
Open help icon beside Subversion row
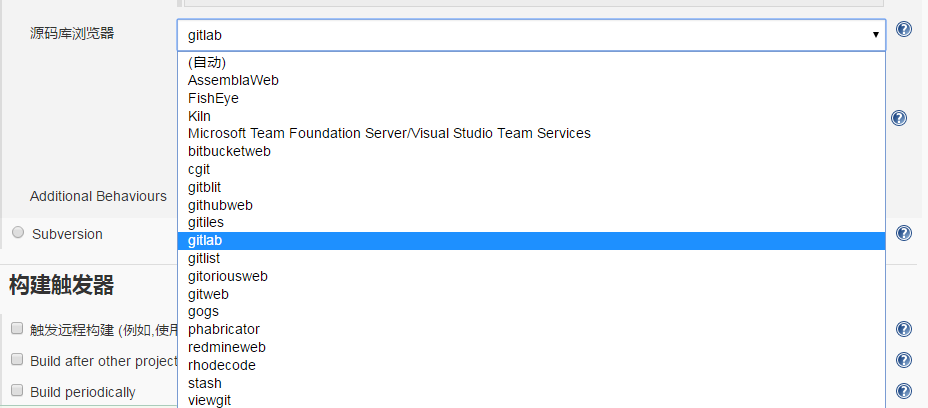click(x=903, y=233)
